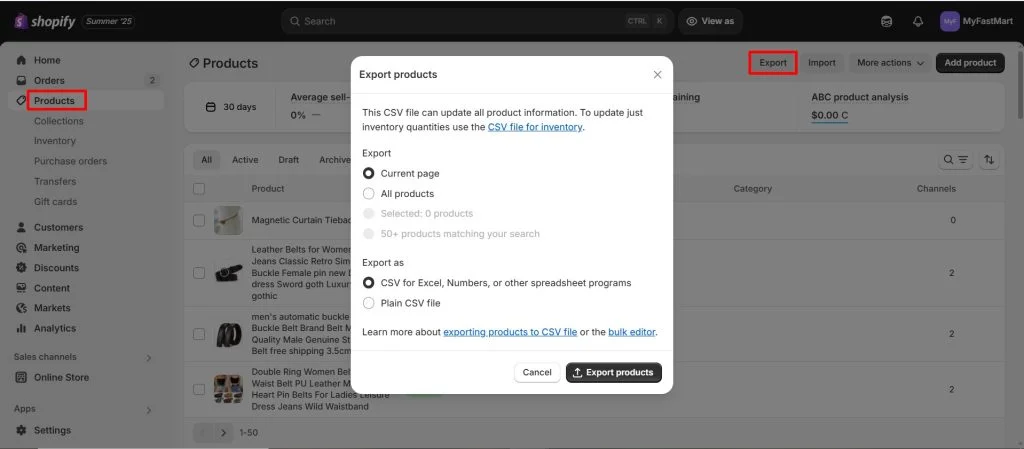The width and height of the screenshot is (1024, 449).
Task: Tick the Leather Belts for Women row checkbox
Action: tap(199, 273)
